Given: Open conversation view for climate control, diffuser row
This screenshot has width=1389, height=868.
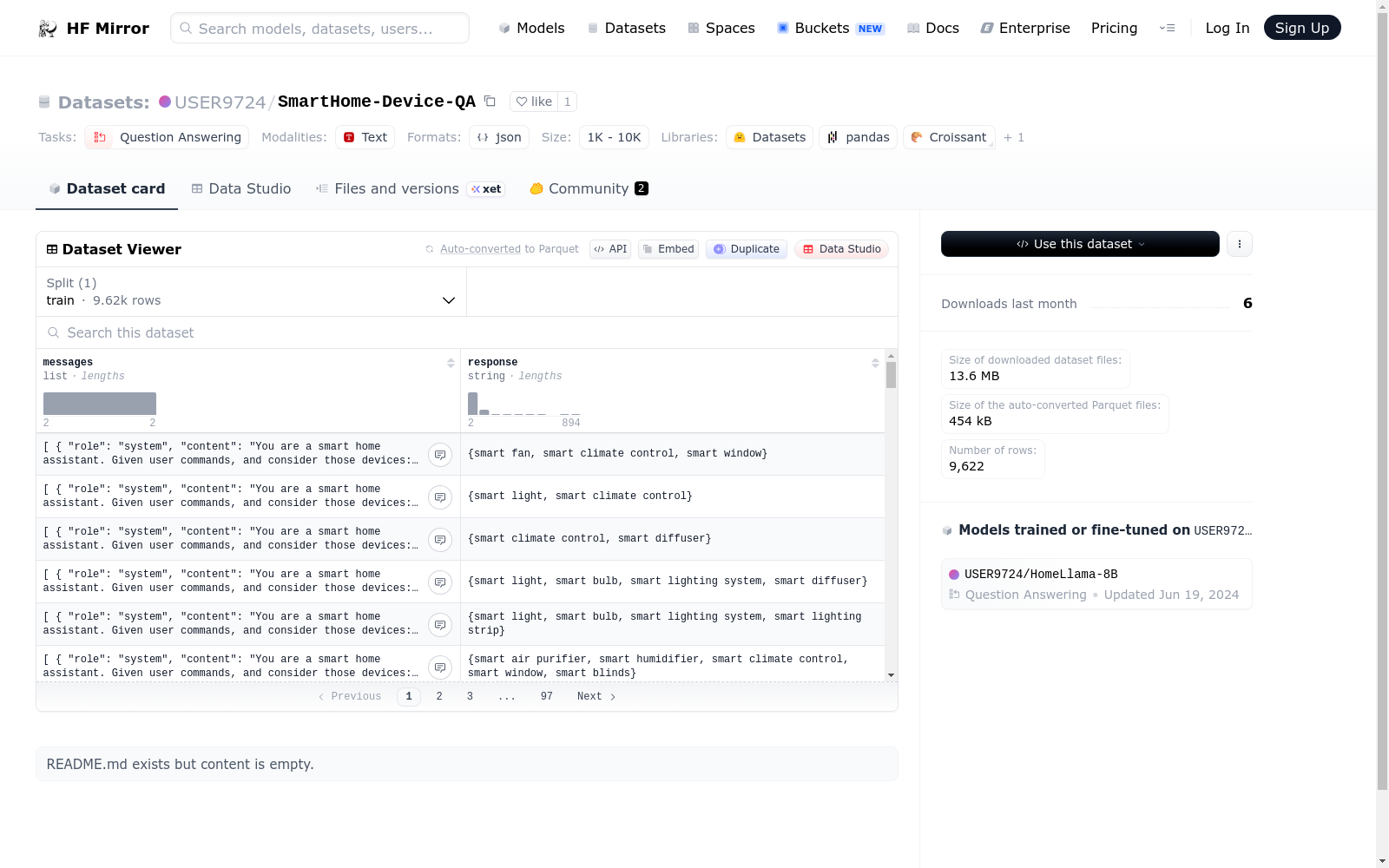Looking at the screenshot, I should tap(440, 540).
